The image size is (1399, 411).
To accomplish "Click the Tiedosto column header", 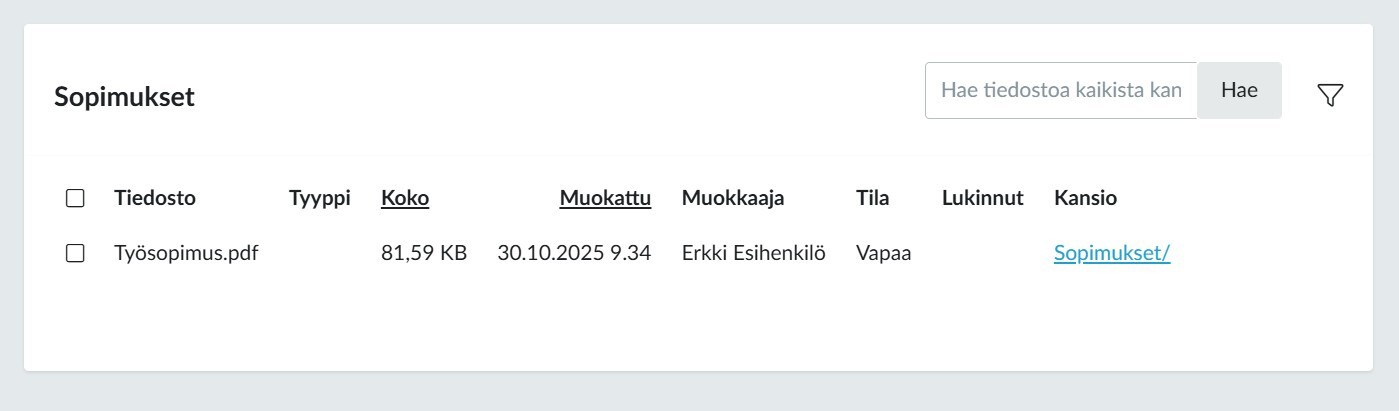I will coord(155,198).
